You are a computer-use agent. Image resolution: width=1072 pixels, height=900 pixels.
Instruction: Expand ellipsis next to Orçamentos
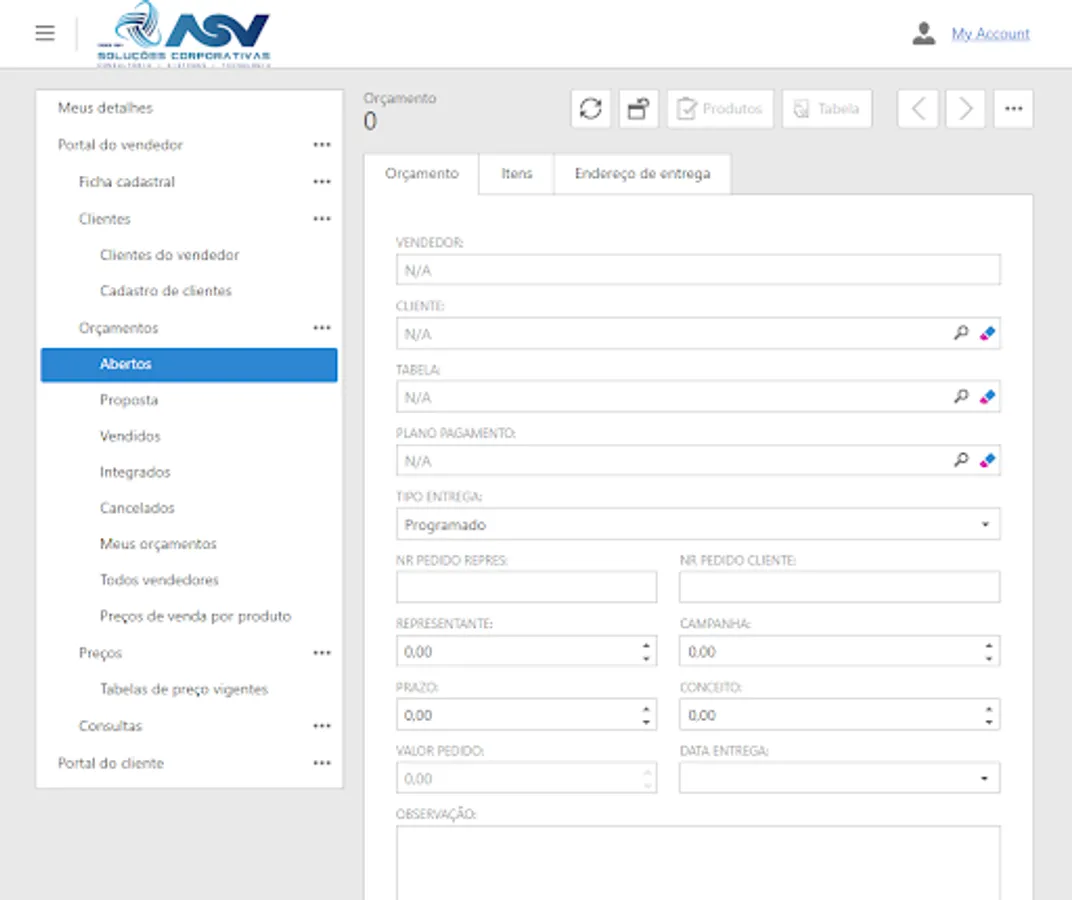click(x=322, y=328)
